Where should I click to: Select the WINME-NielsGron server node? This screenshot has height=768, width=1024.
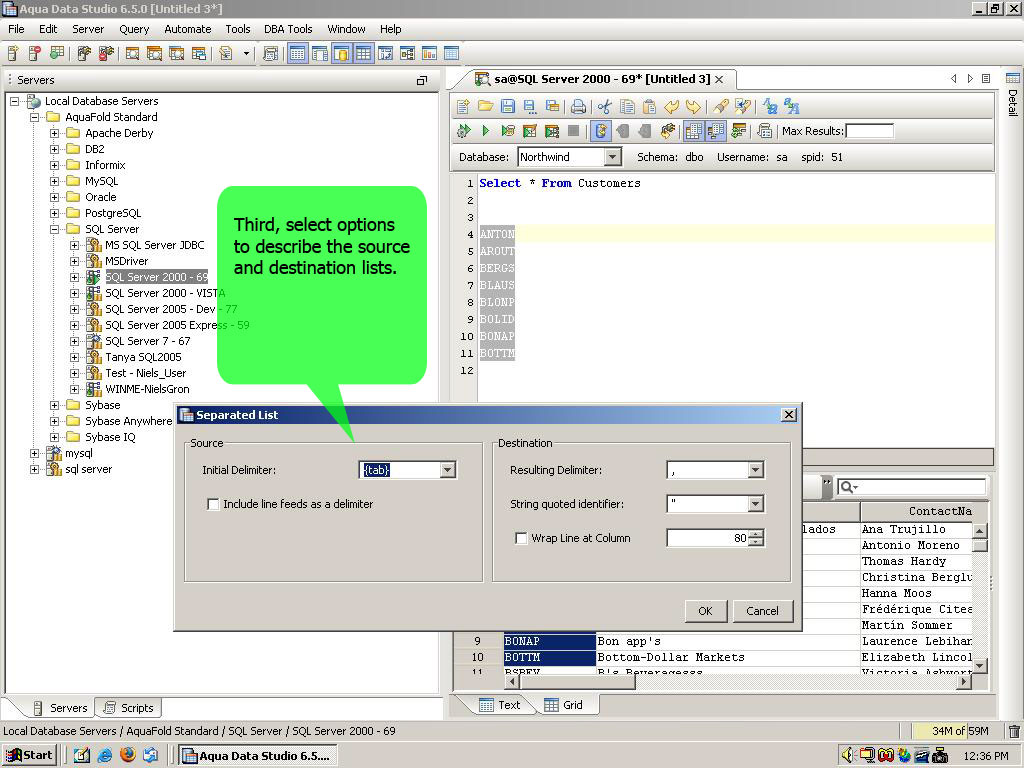coord(147,389)
